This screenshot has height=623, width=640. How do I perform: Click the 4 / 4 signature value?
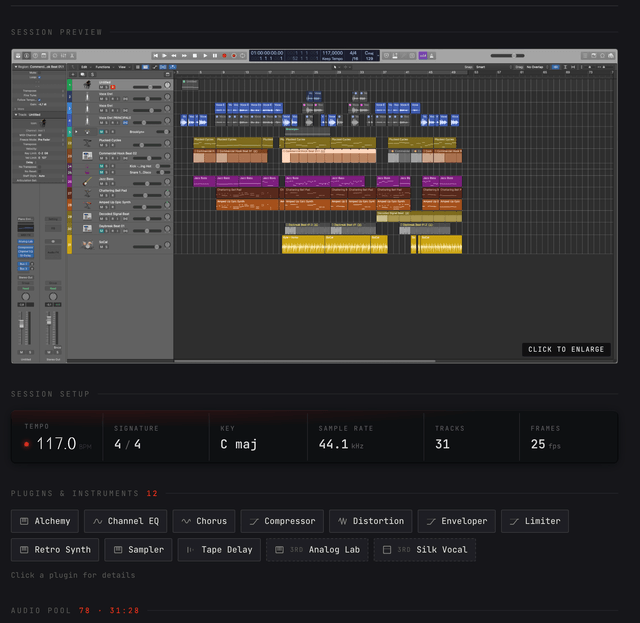click(x=127, y=444)
